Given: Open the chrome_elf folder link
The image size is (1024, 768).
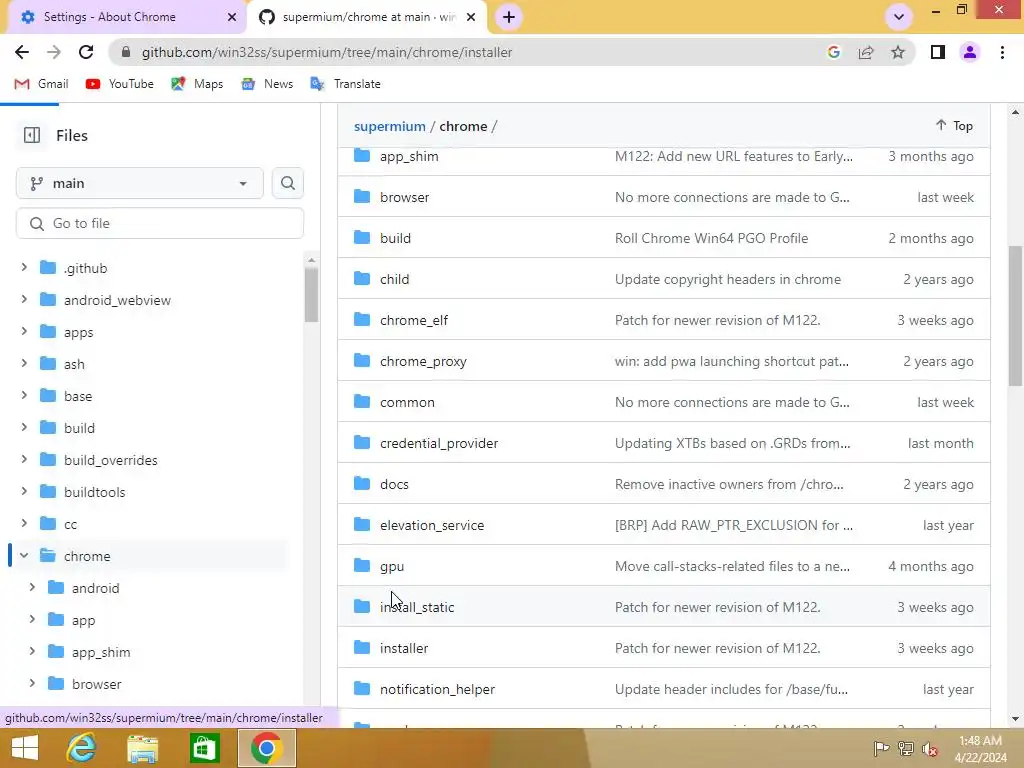Looking at the screenshot, I should pyautogui.click(x=414, y=320).
